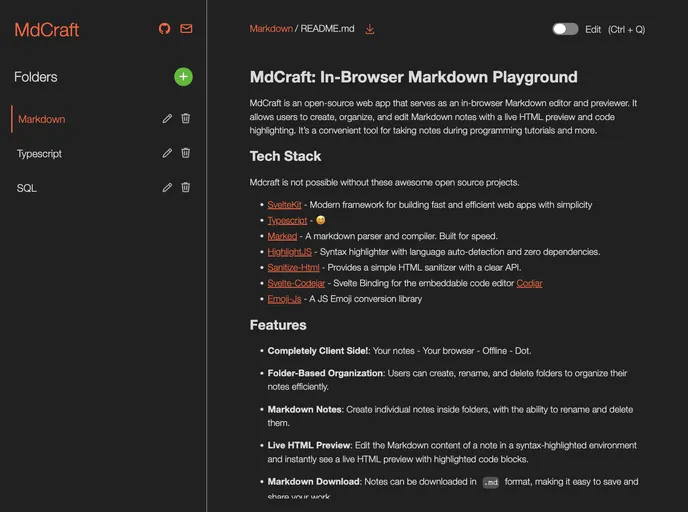Select the Typescript folder
Image resolution: width=688 pixels, height=512 pixels.
coord(39,154)
